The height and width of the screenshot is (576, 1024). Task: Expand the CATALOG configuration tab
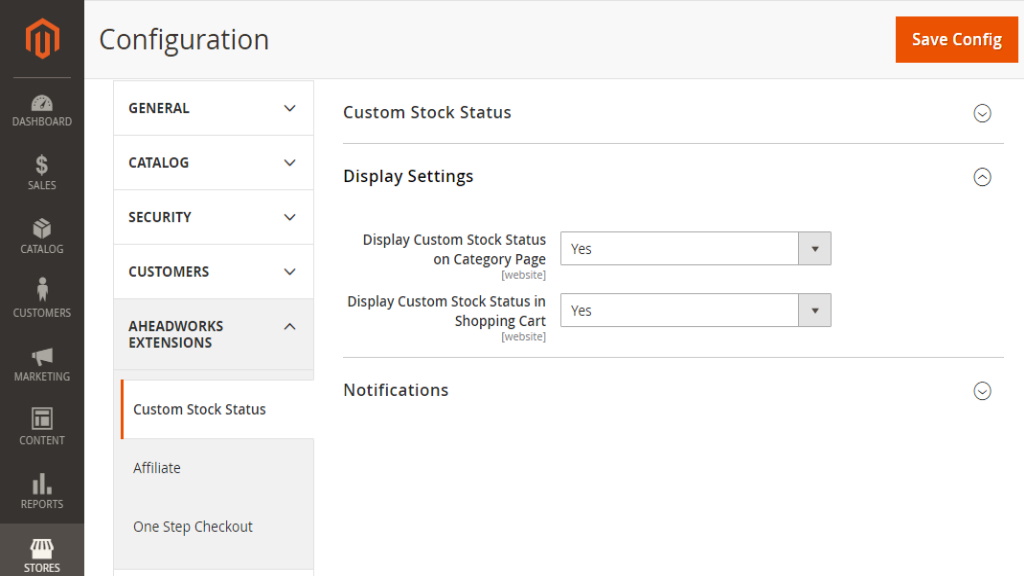tap(214, 163)
